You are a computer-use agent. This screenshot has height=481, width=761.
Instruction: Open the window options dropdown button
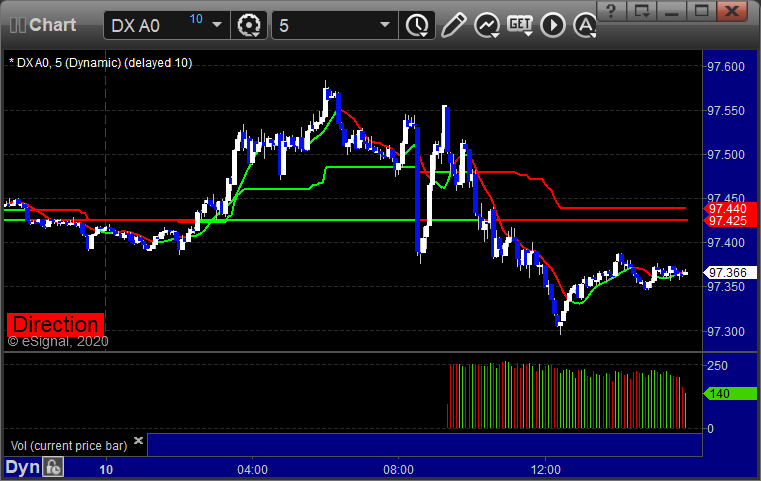pyautogui.click(x=641, y=11)
